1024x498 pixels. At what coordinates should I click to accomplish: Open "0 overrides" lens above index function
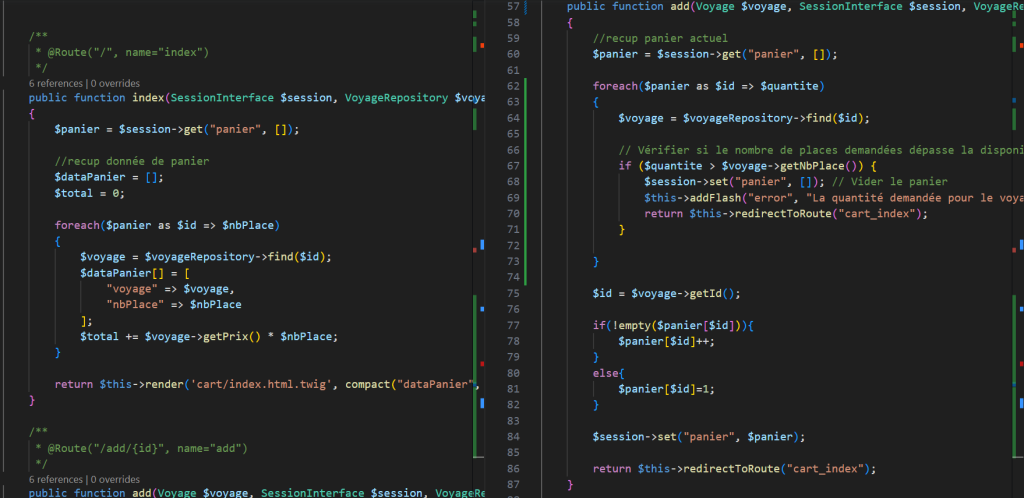click(x=115, y=84)
